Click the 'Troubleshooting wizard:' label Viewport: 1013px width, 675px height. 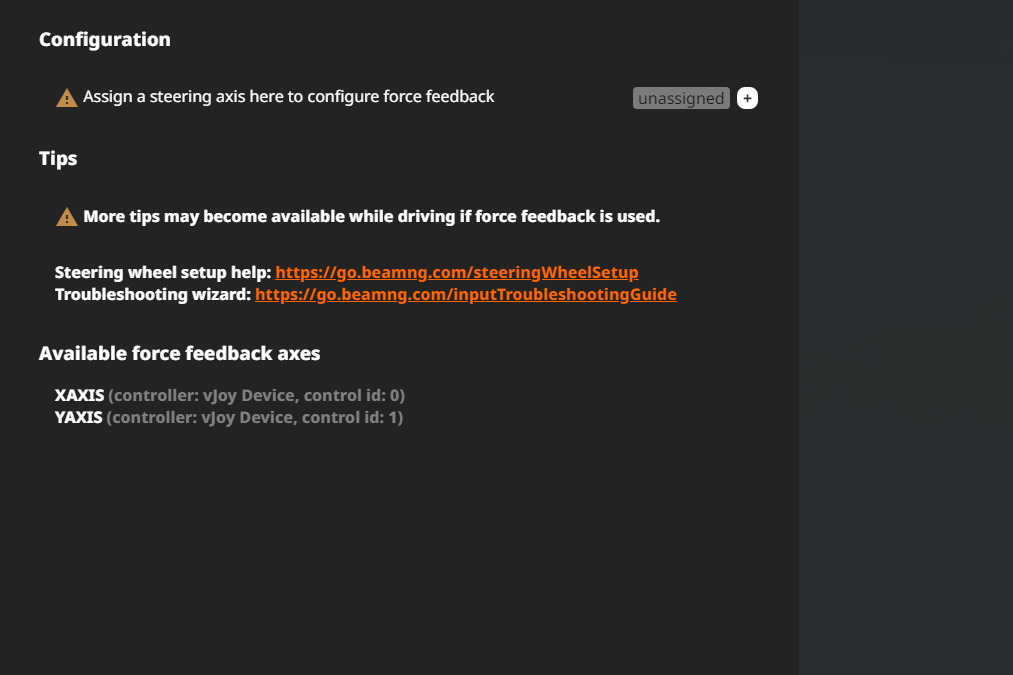click(x=152, y=295)
